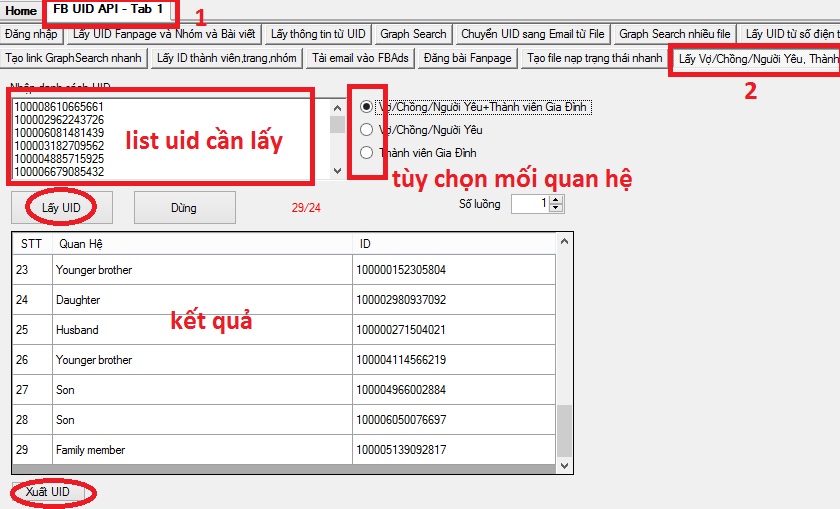Image resolution: width=840 pixels, height=509 pixels.
Task: Click the STT column header
Action: coord(32,244)
